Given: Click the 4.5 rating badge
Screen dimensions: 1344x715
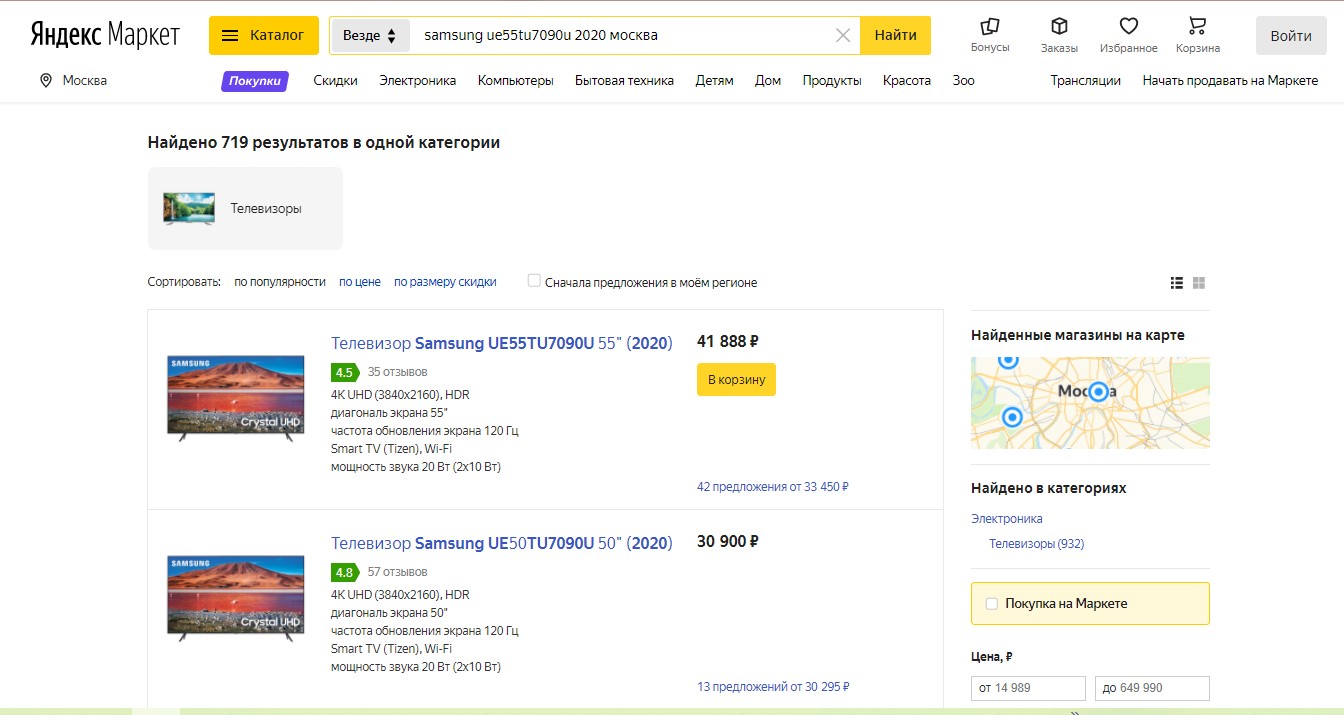Looking at the screenshot, I should pos(344,372).
